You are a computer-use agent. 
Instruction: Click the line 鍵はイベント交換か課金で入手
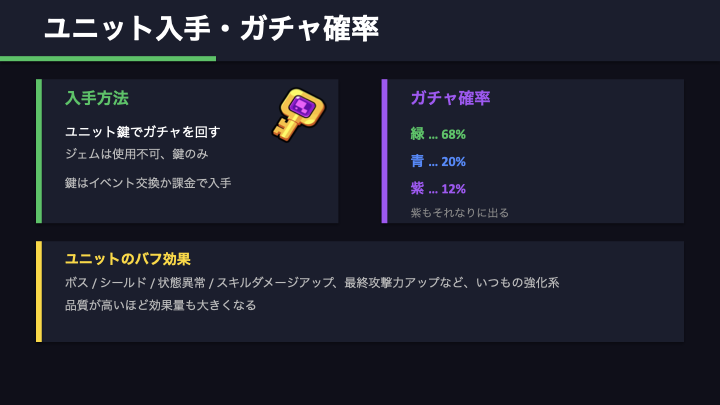[x=148, y=183]
